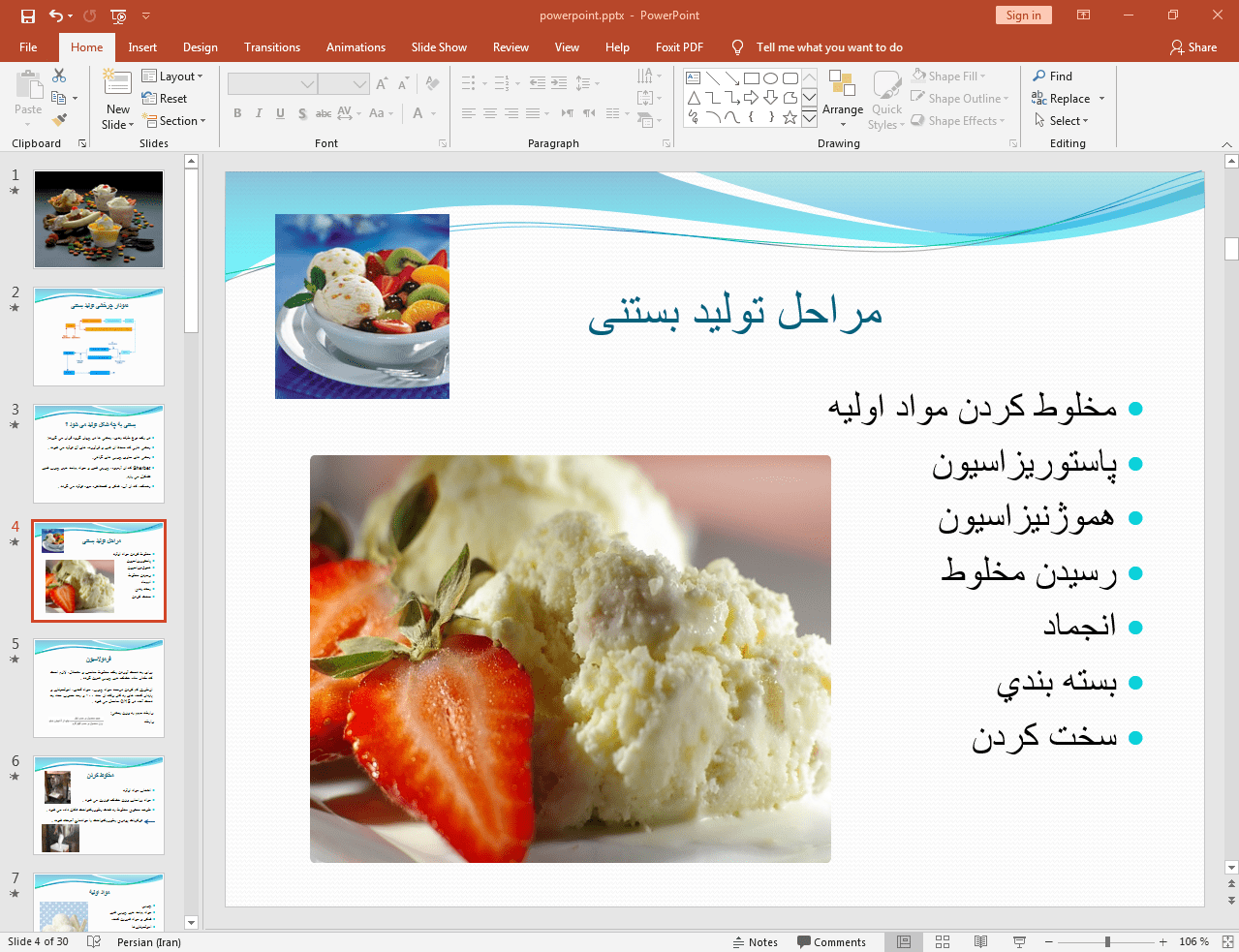Undo the last action
Image resolution: width=1239 pixels, height=952 pixels.
click(x=56, y=15)
